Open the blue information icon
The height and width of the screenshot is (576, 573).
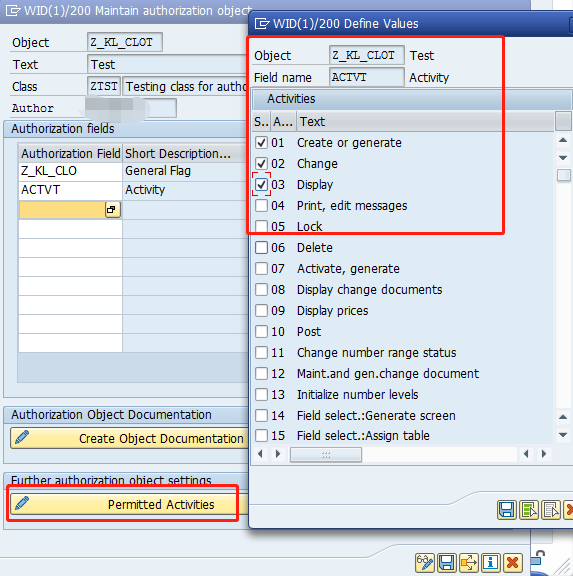[490, 562]
